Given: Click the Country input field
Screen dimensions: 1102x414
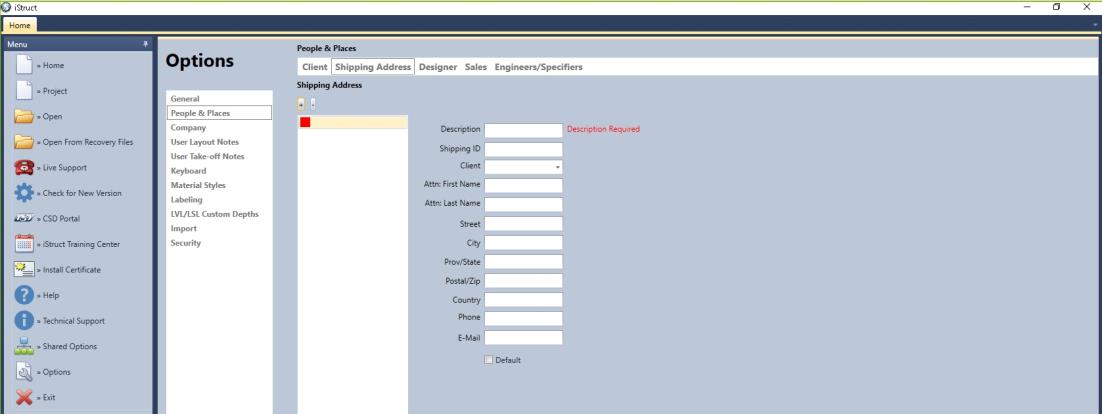Looking at the screenshot, I should coord(524,299).
